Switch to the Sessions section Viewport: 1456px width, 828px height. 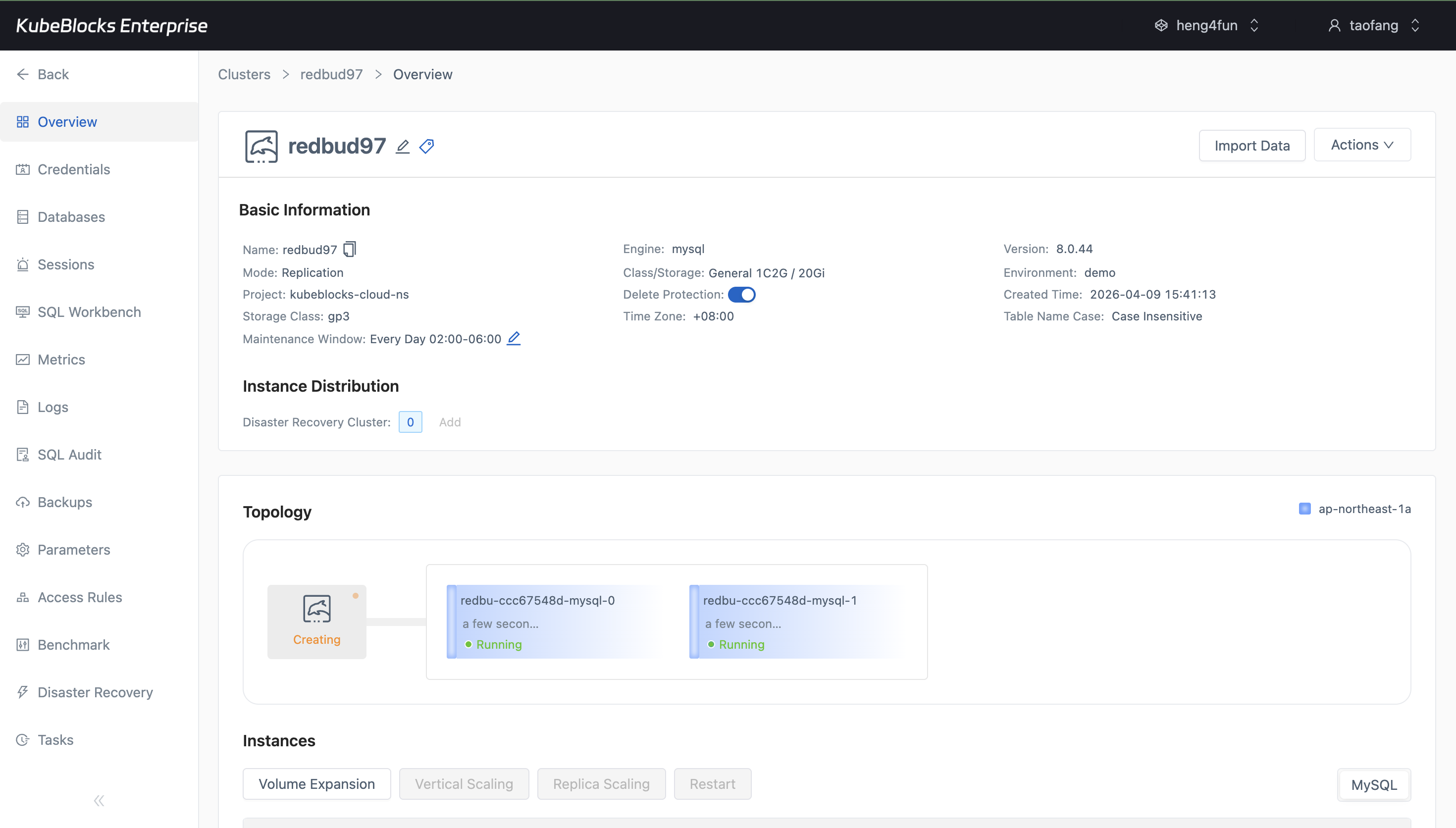[65, 264]
